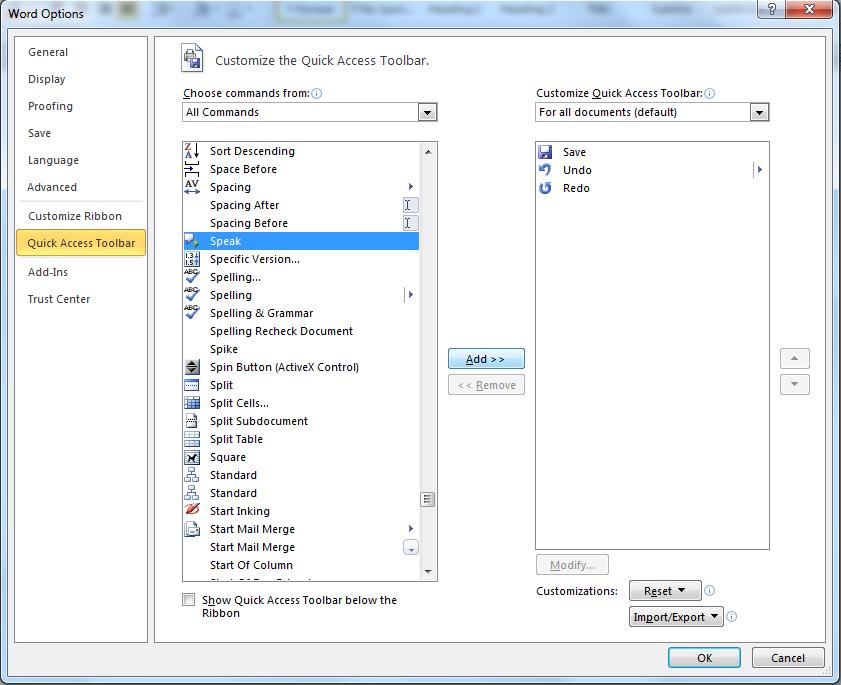Select the Spelling Recheck Document command
Image resolution: width=841 pixels, height=685 pixels.
tap(301, 331)
